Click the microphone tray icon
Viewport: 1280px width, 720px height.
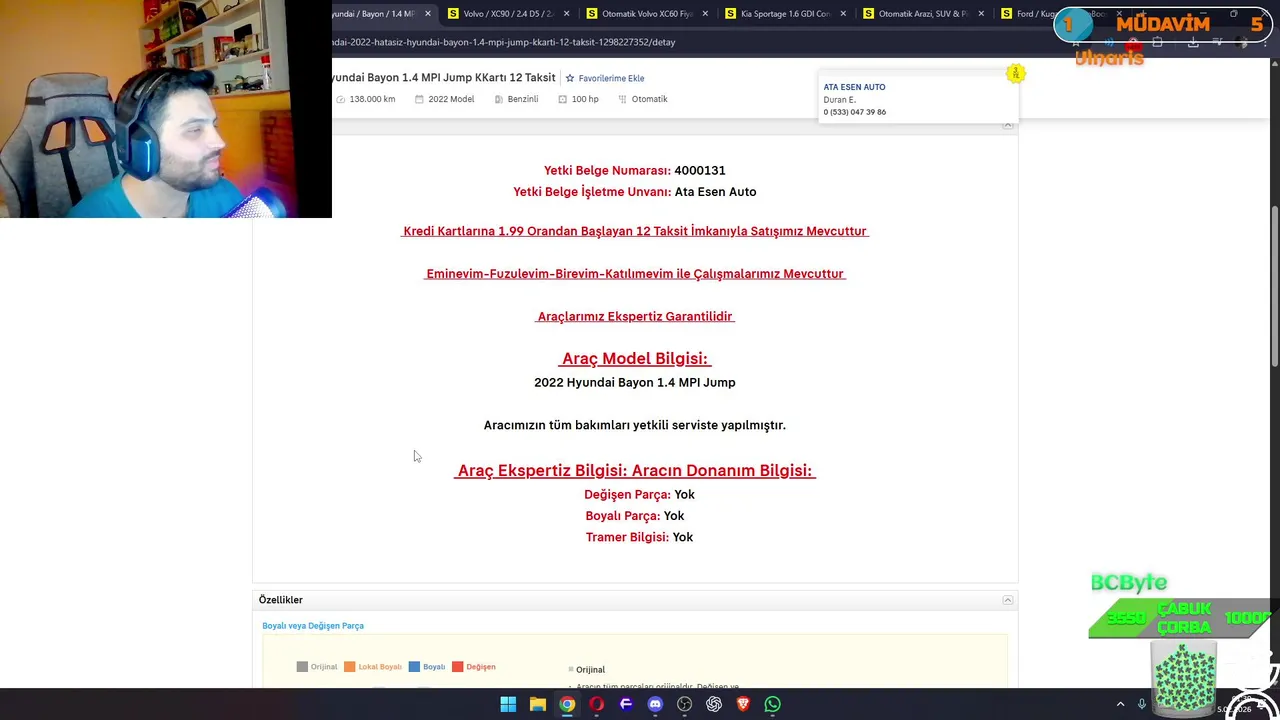(x=1141, y=704)
